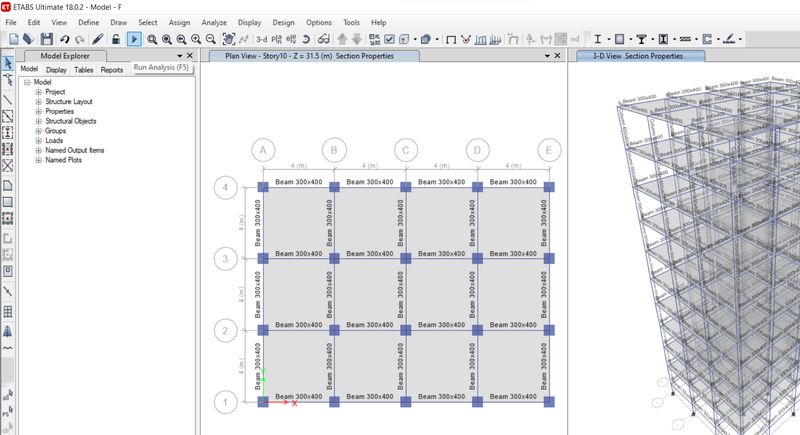Expand the Project tree node

[38, 92]
